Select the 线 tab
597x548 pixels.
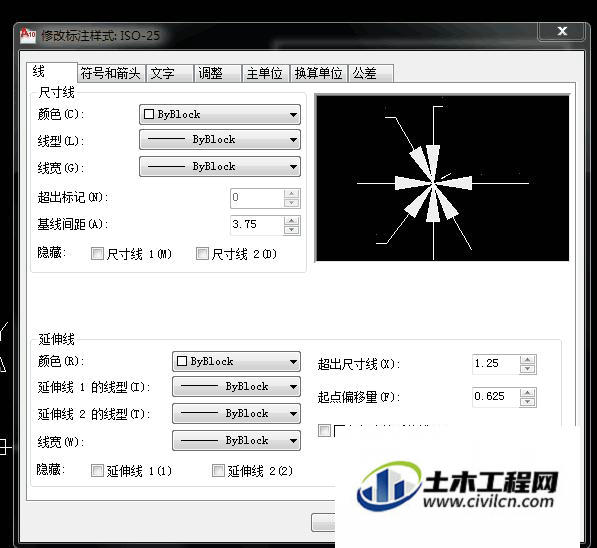click(x=52, y=72)
